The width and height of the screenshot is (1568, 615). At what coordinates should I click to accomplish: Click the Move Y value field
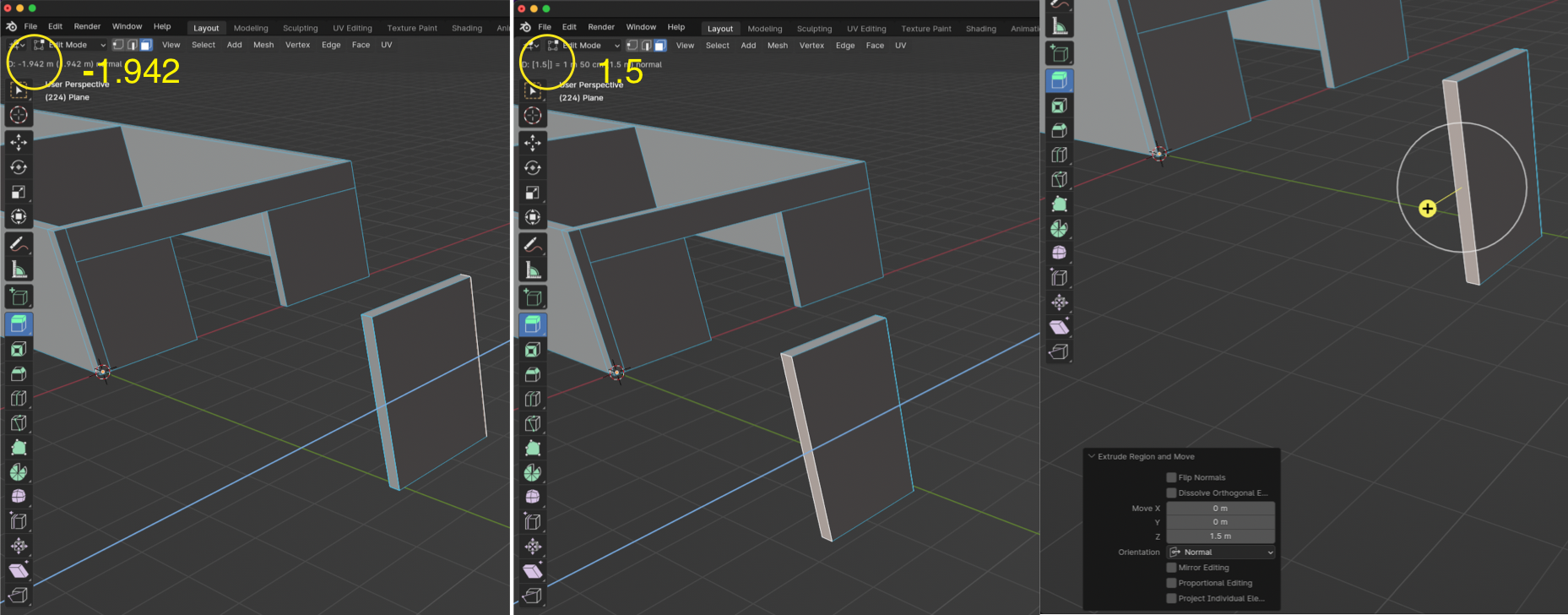point(1221,522)
